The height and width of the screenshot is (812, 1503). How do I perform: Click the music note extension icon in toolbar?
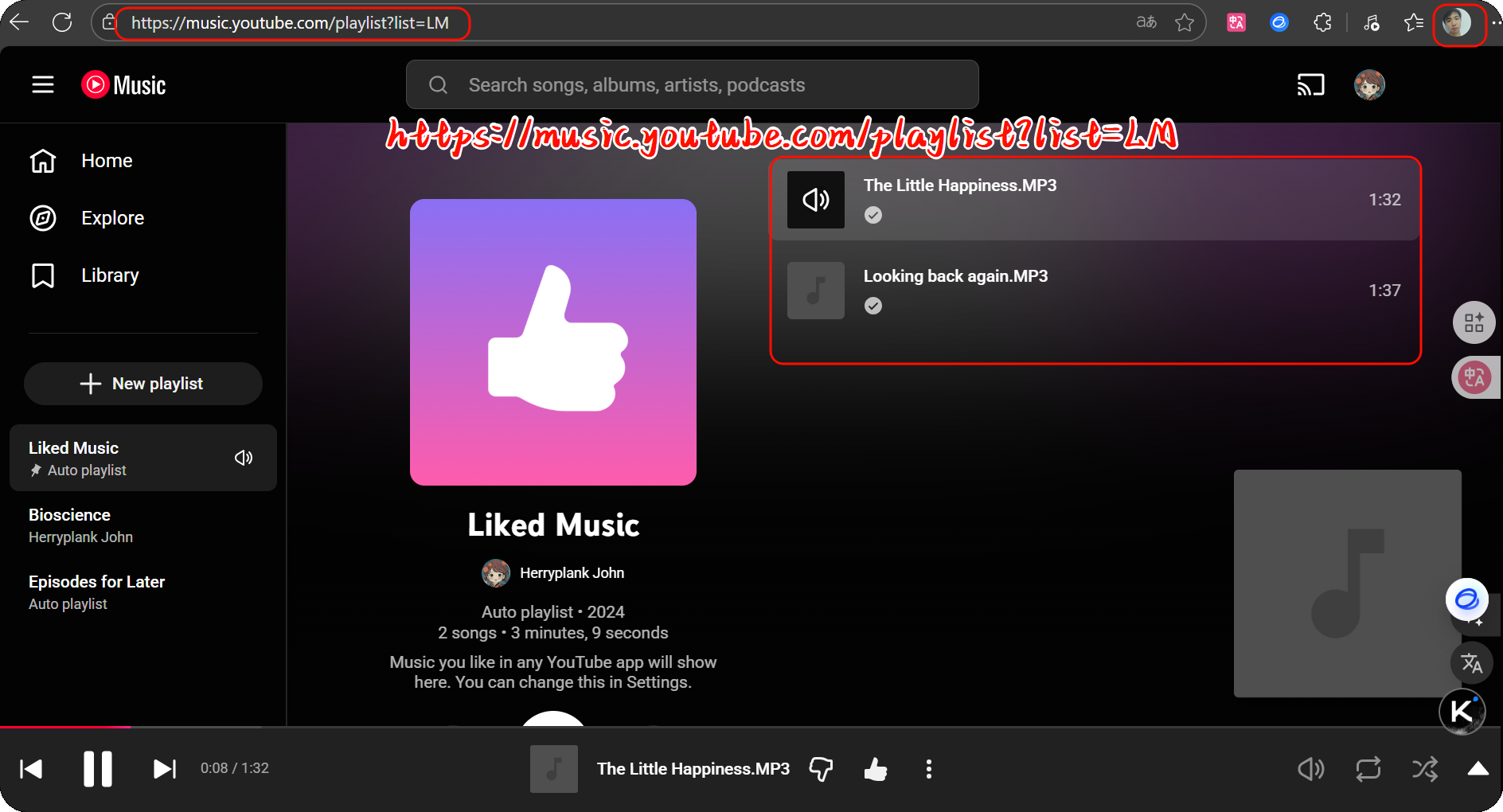coord(1371,22)
